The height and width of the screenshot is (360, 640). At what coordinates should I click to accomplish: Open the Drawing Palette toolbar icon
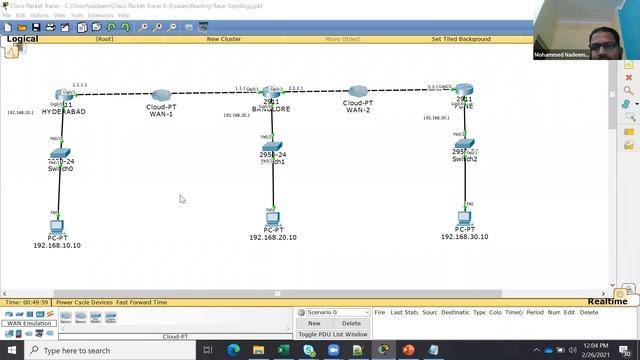[x=189, y=27]
